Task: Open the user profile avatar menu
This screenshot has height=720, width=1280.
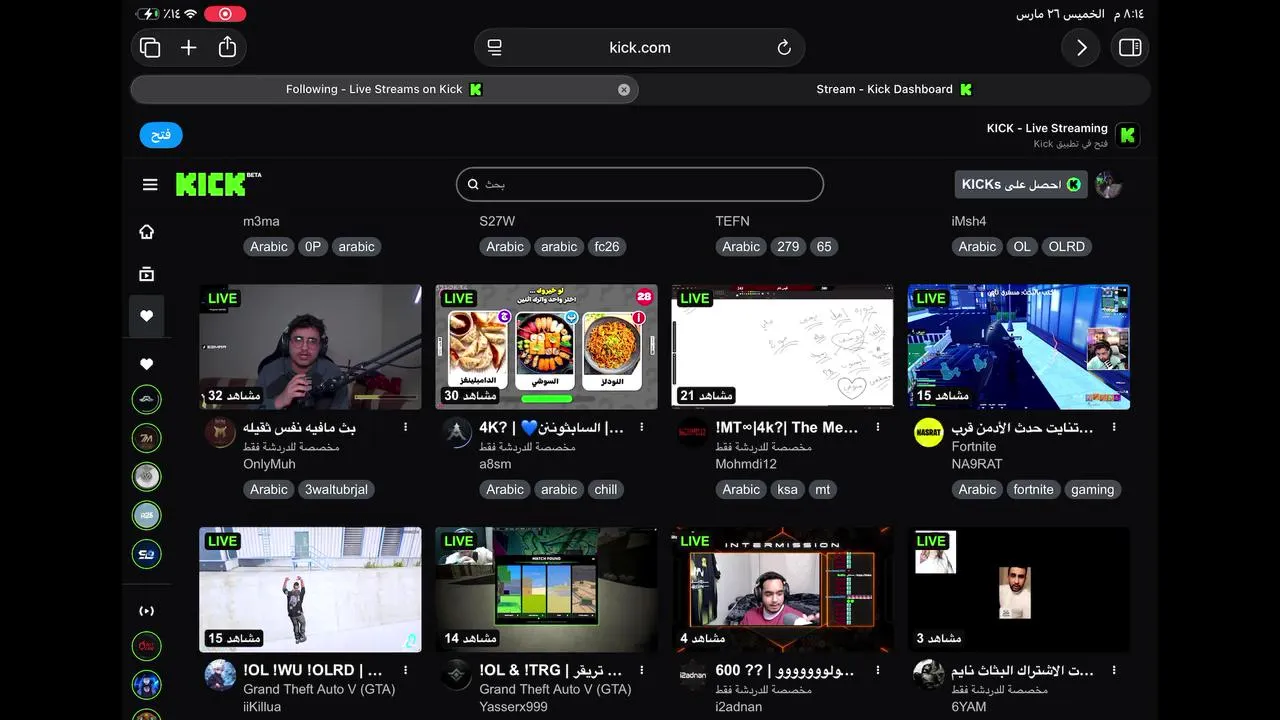Action: [1108, 184]
